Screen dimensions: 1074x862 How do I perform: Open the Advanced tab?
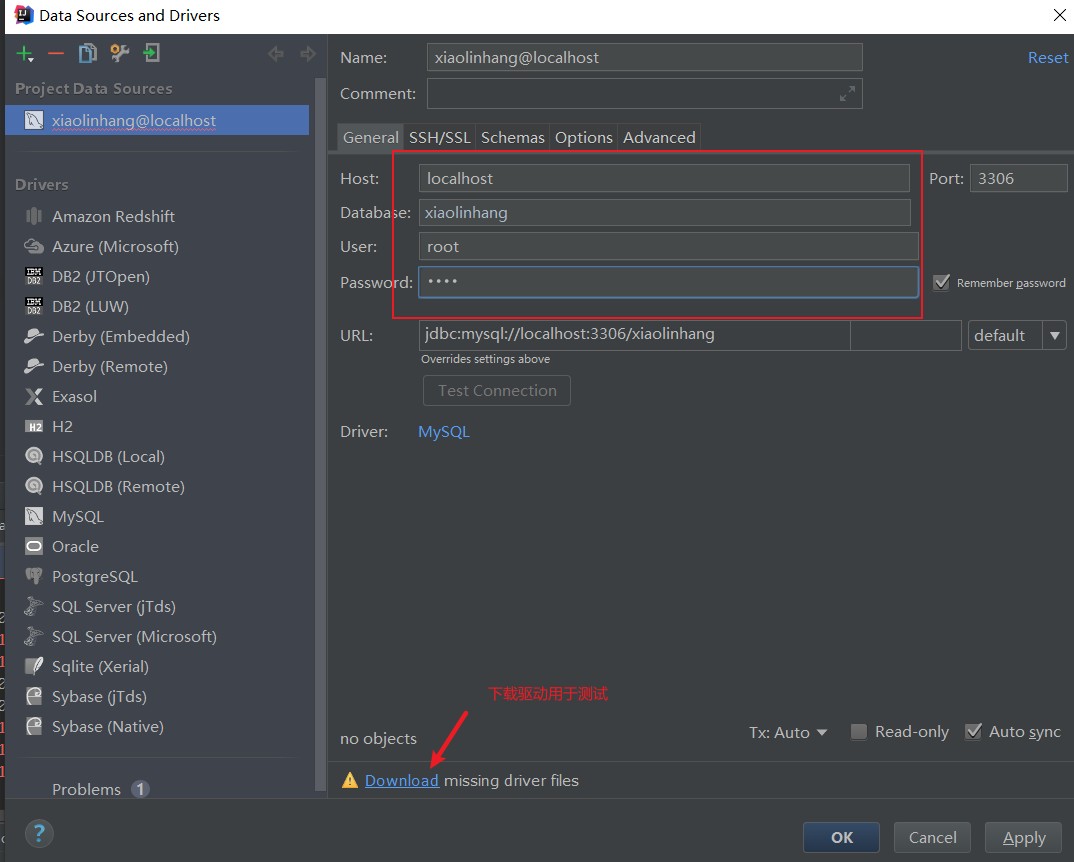click(659, 138)
